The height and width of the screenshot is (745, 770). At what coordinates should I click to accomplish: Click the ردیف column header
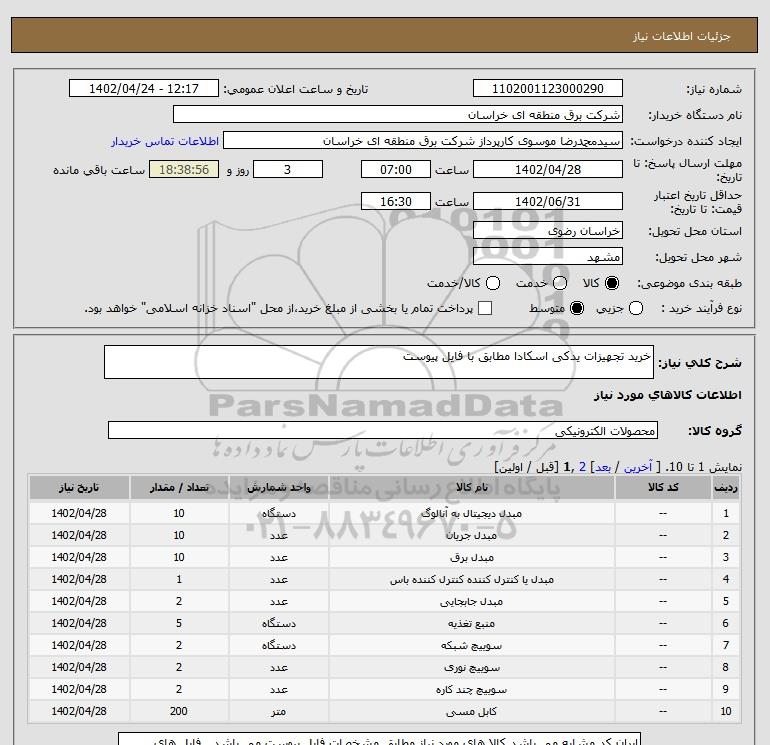(725, 487)
